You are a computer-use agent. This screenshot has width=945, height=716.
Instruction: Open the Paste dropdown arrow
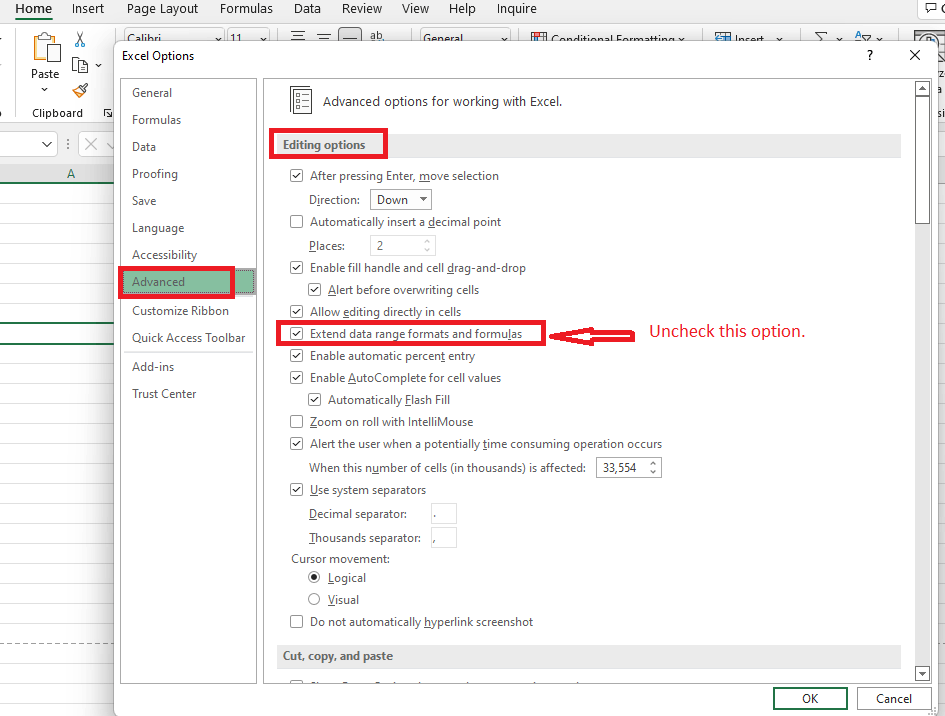(45, 90)
